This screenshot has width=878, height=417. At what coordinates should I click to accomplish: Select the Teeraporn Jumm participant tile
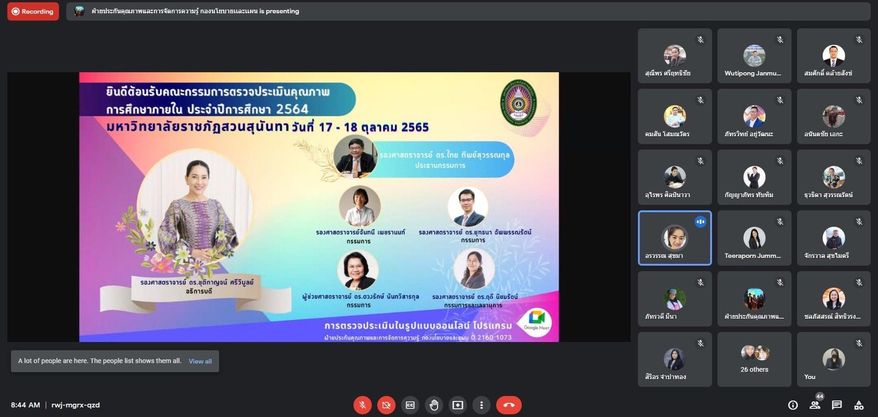click(x=754, y=238)
